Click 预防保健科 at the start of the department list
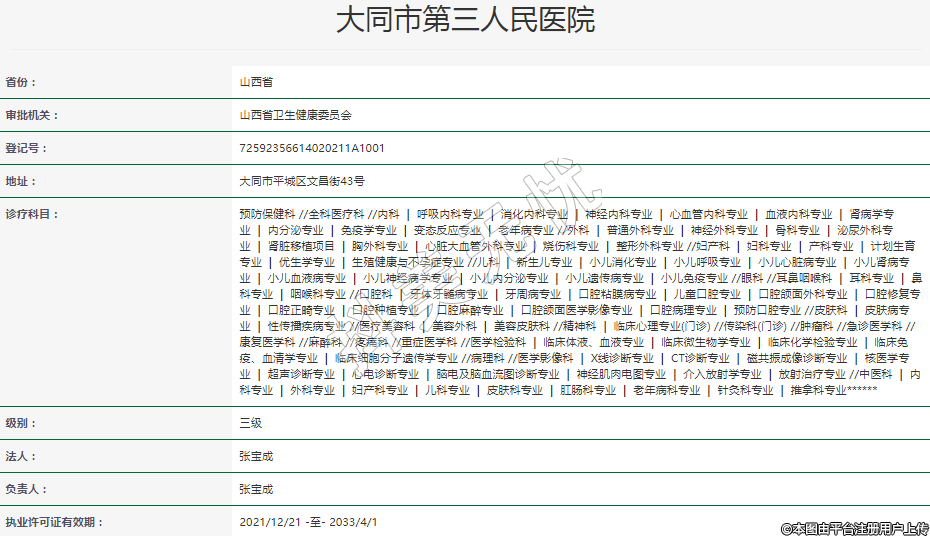Image resolution: width=930 pixels, height=536 pixels. [267, 214]
